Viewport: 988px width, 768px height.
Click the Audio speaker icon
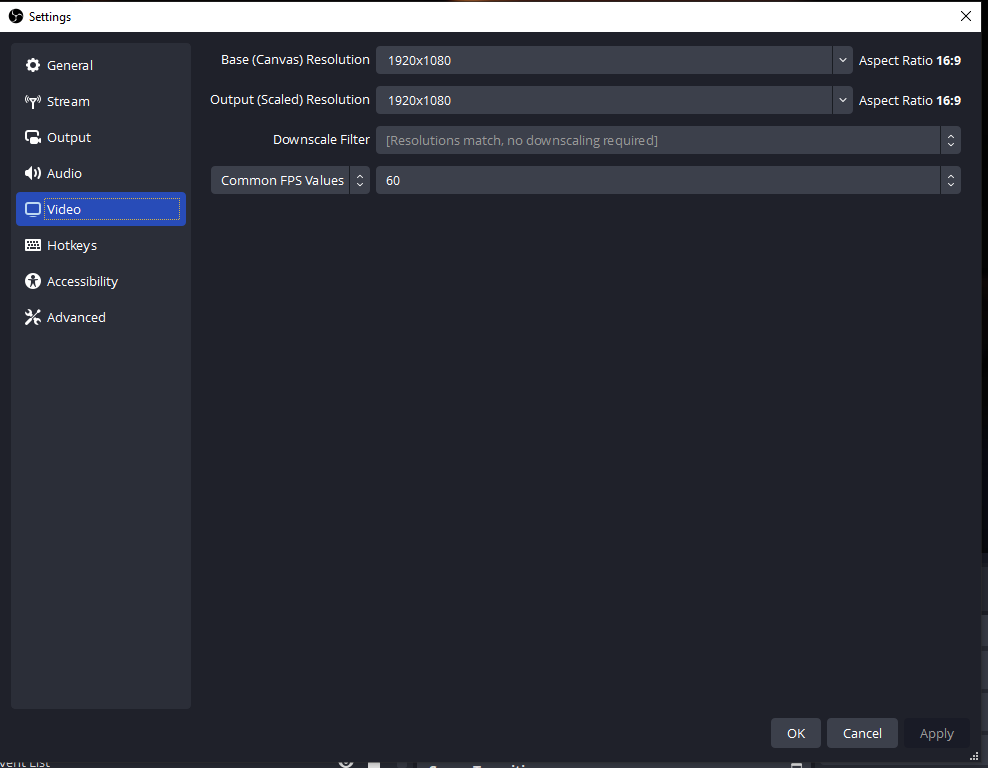pyautogui.click(x=33, y=173)
